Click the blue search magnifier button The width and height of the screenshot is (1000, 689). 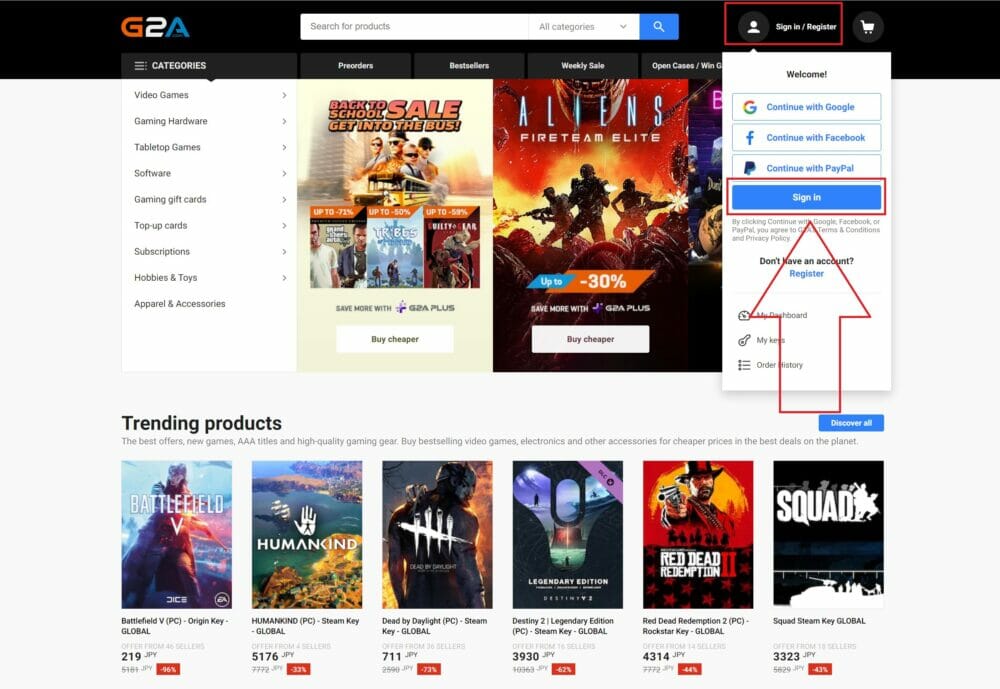(659, 27)
